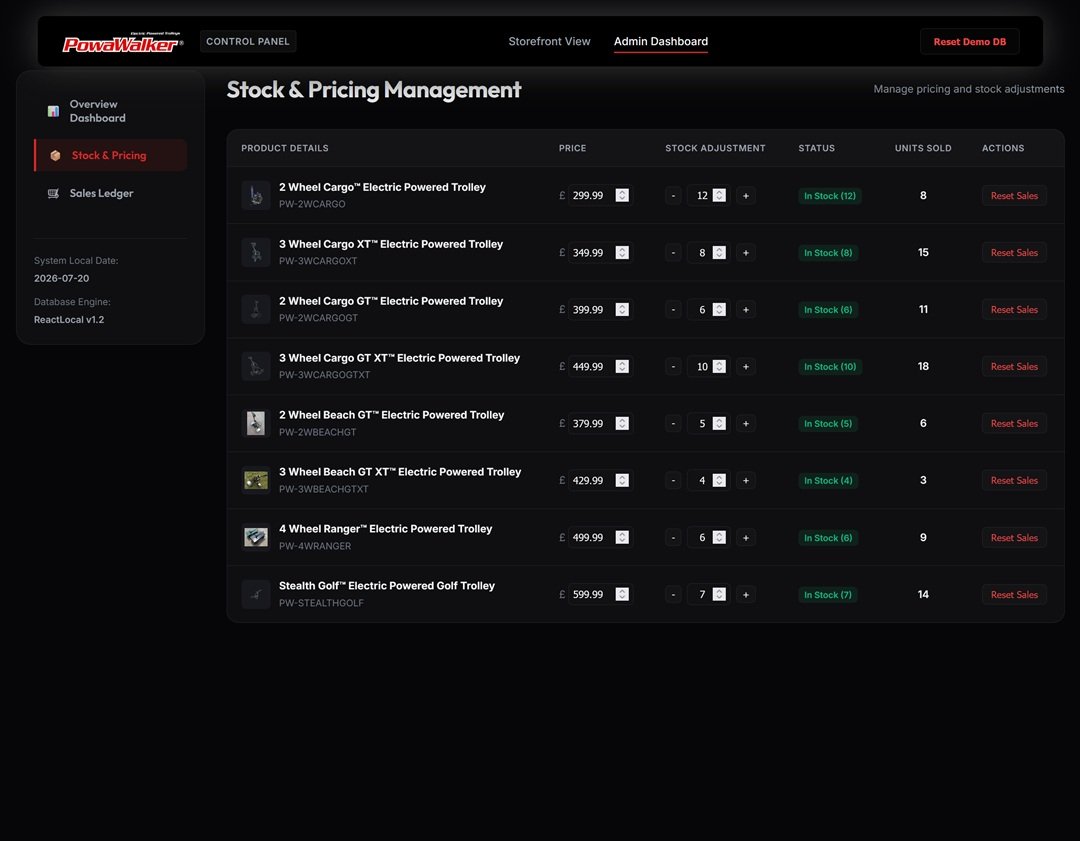Click price spinner arrows for 399.99
The width and height of the screenshot is (1080, 841).
tap(622, 310)
